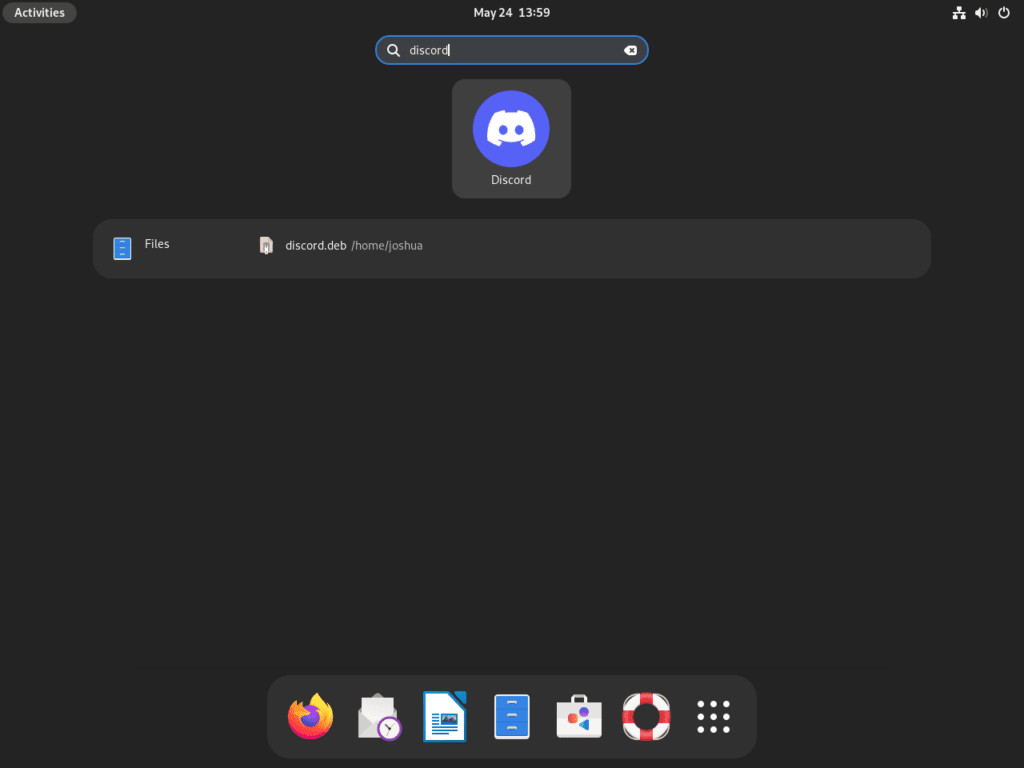Open Evolution mail from the dock
The width and height of the screenshot is (1024, 768).
point(377,716)
